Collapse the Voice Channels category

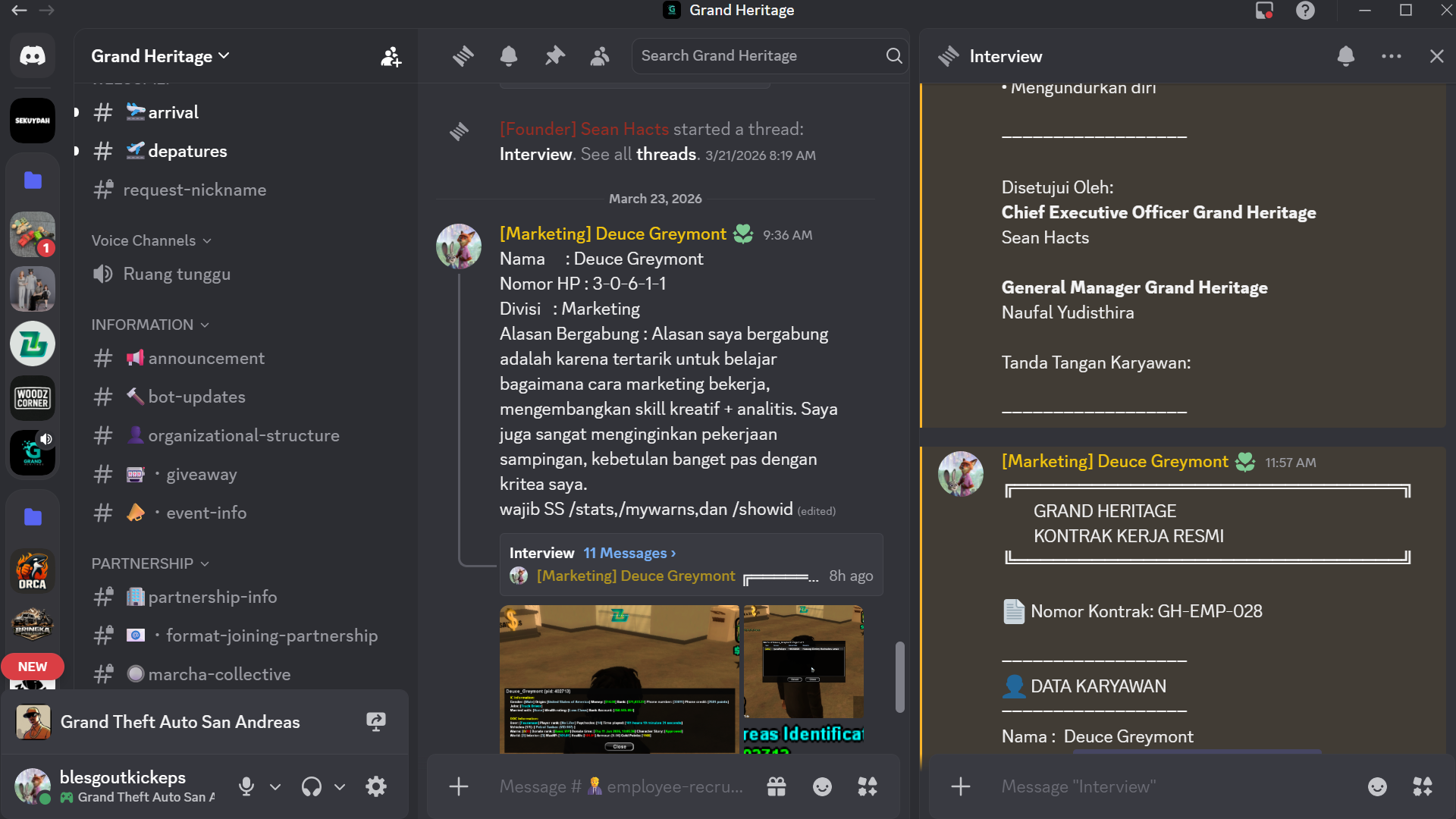coord(151,240)
